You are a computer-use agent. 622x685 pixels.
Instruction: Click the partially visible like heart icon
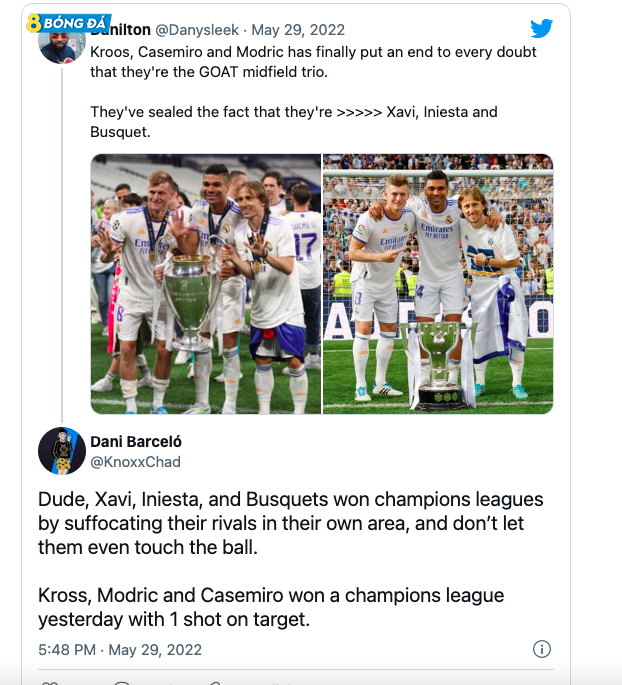pos(48,682)
